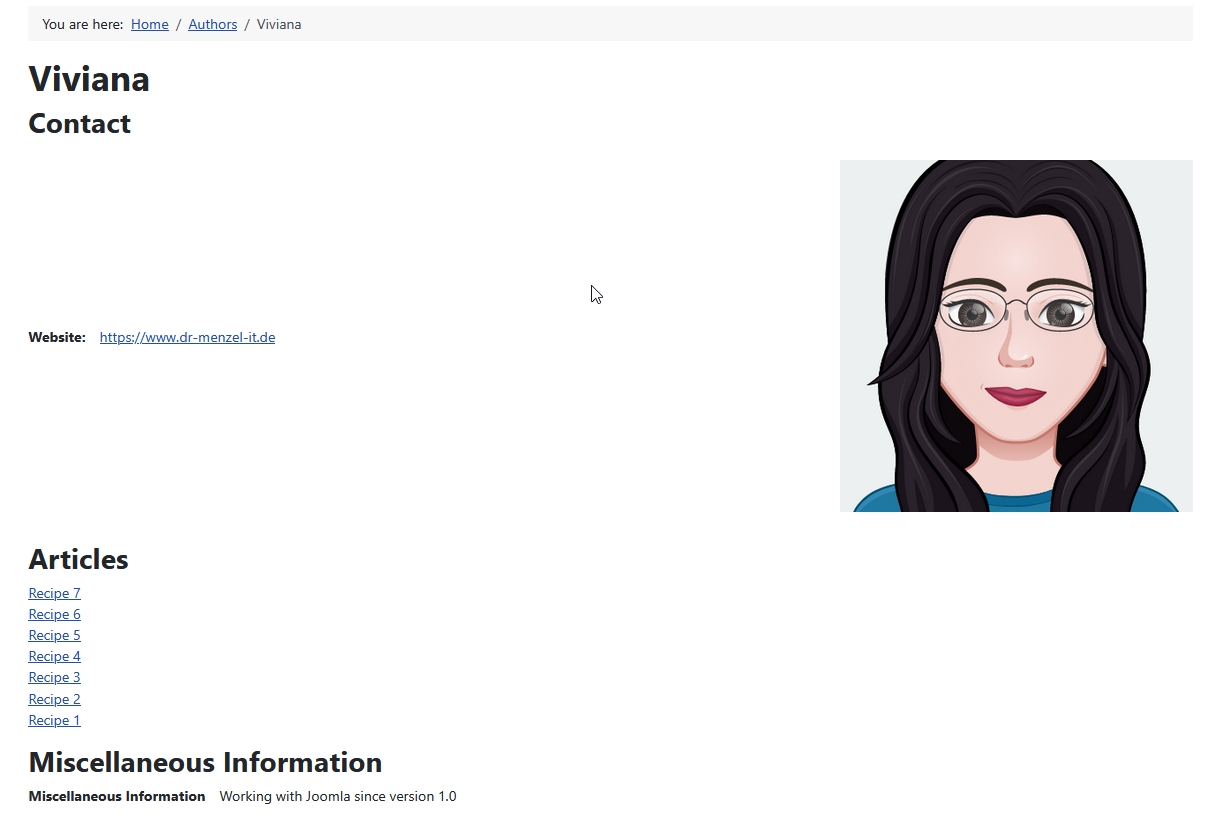
Task: Click the Articles section heading
Action: pos(78,560)
